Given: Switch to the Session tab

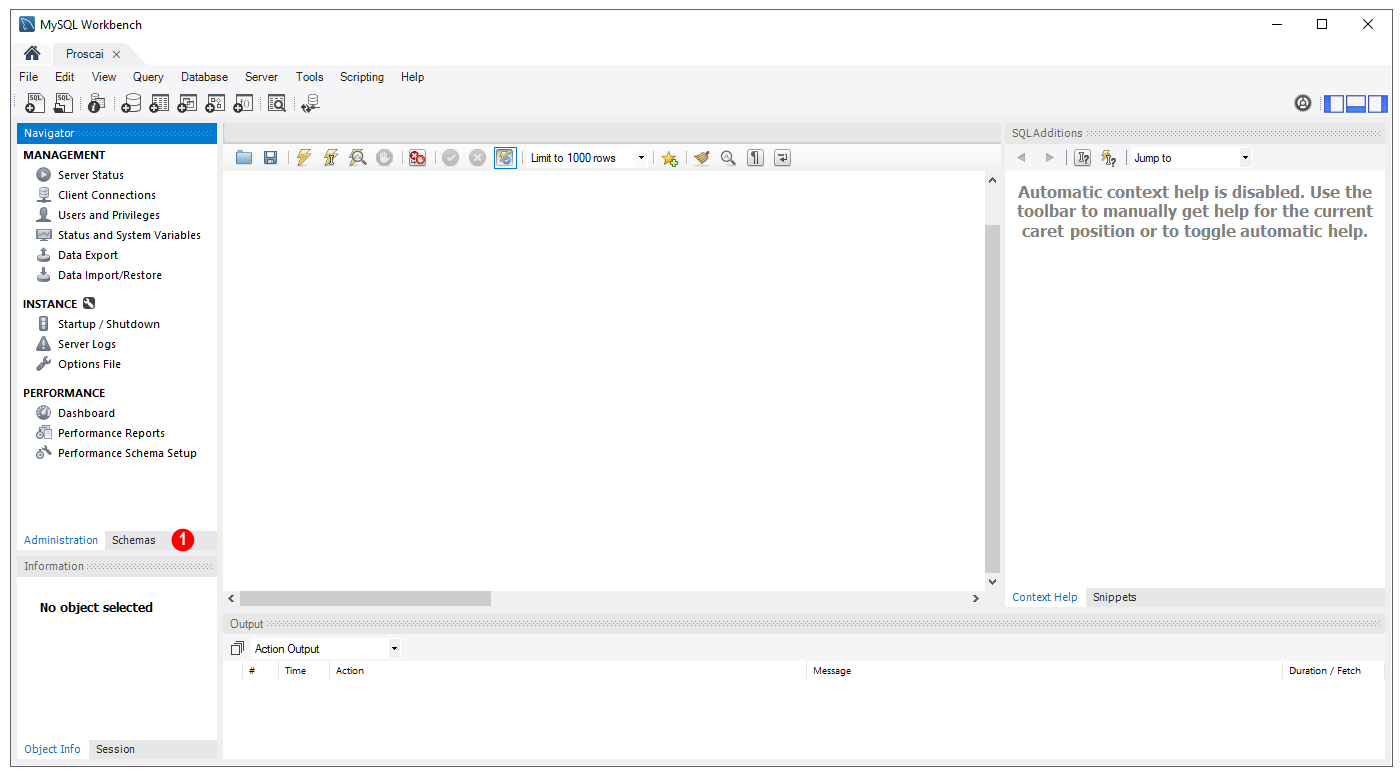Looking at the screenshot, I should [x=115, y=749].
